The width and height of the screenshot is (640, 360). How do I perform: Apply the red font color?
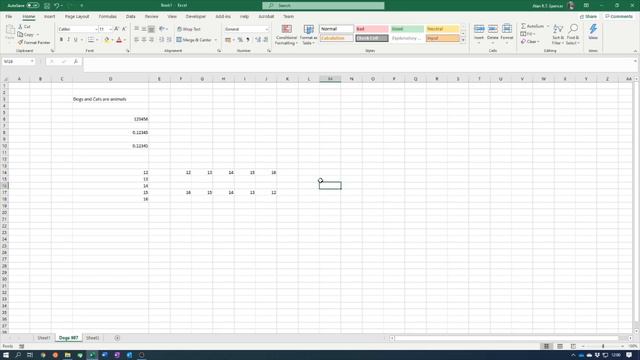click(119, 40)
